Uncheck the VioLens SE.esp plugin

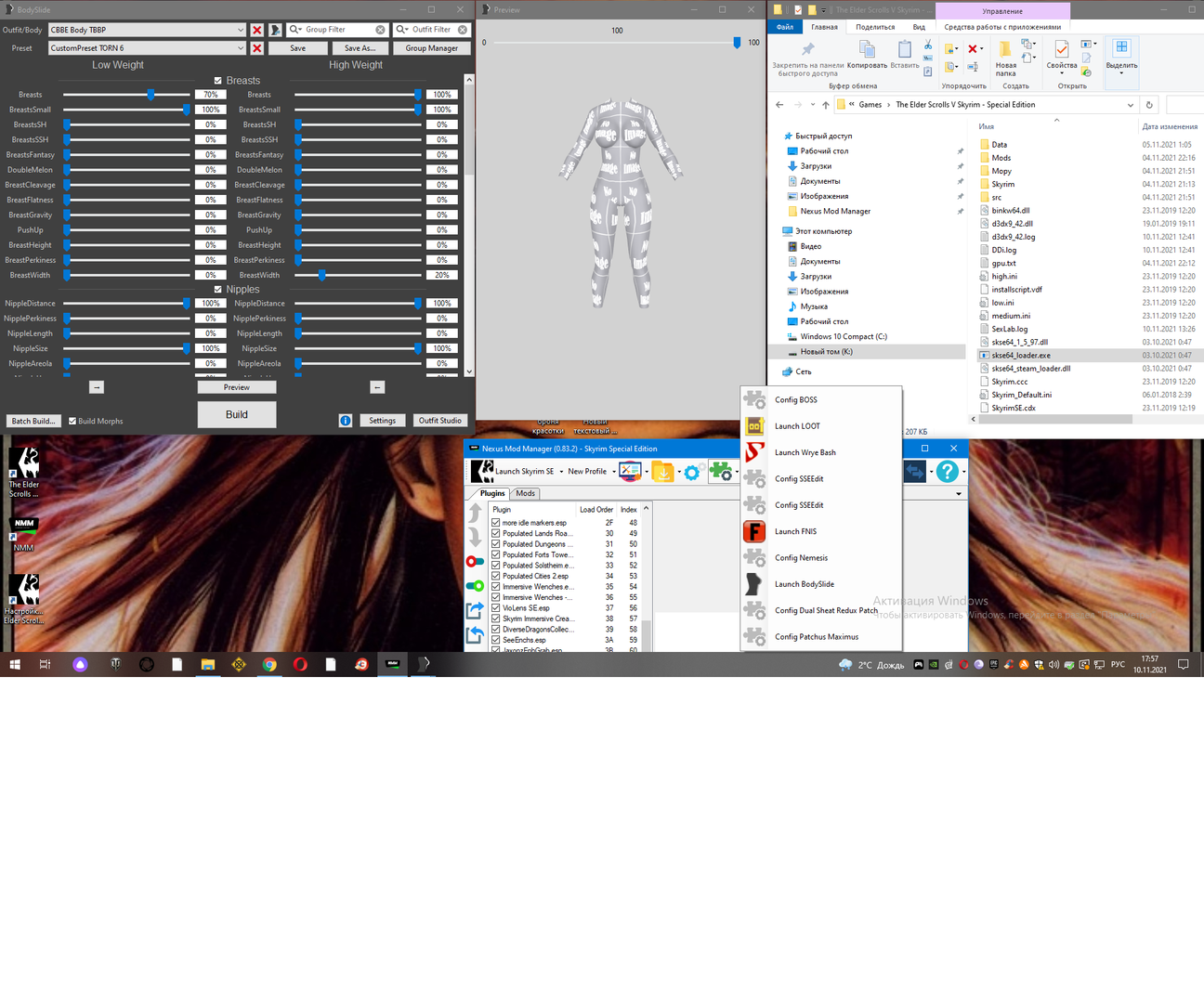(496, 608)
